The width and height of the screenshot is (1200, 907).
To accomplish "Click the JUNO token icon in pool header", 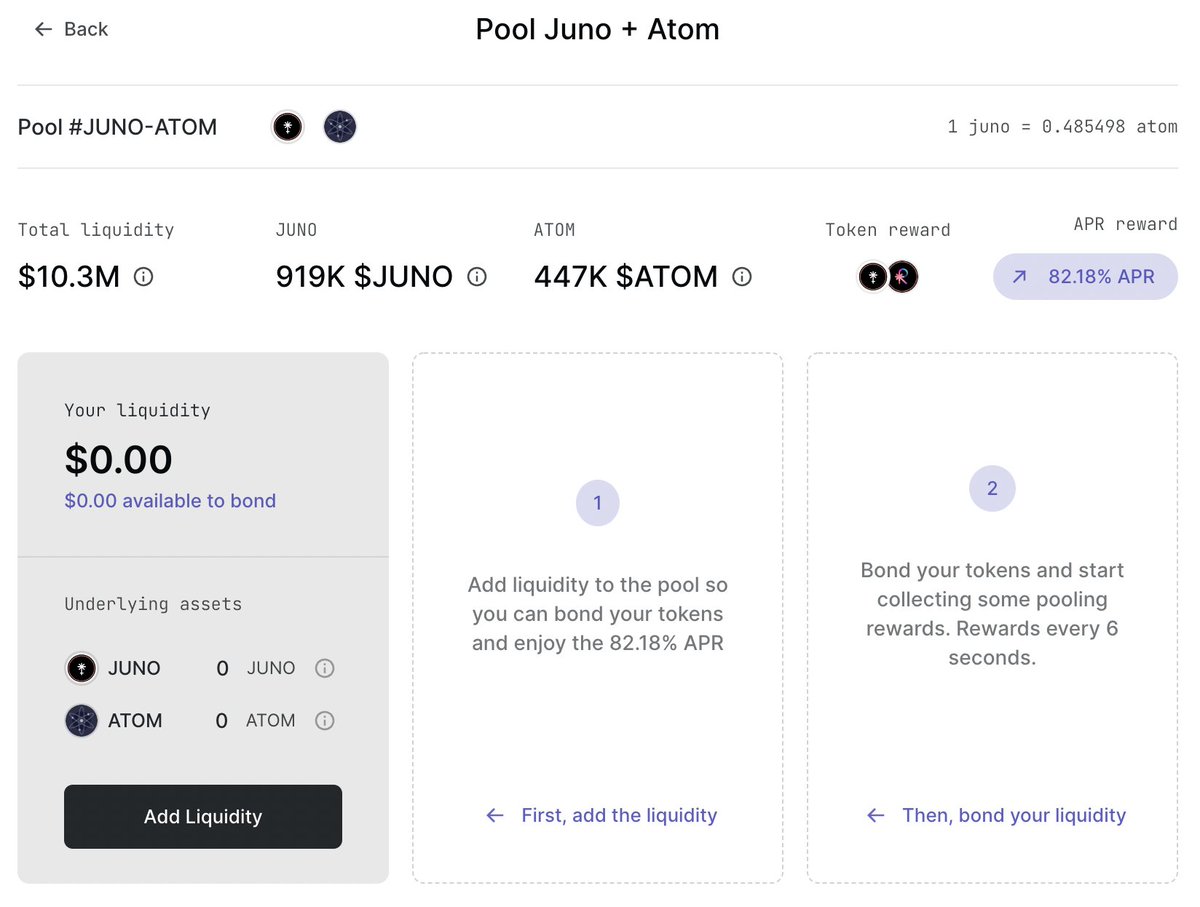I will [288, 127].
